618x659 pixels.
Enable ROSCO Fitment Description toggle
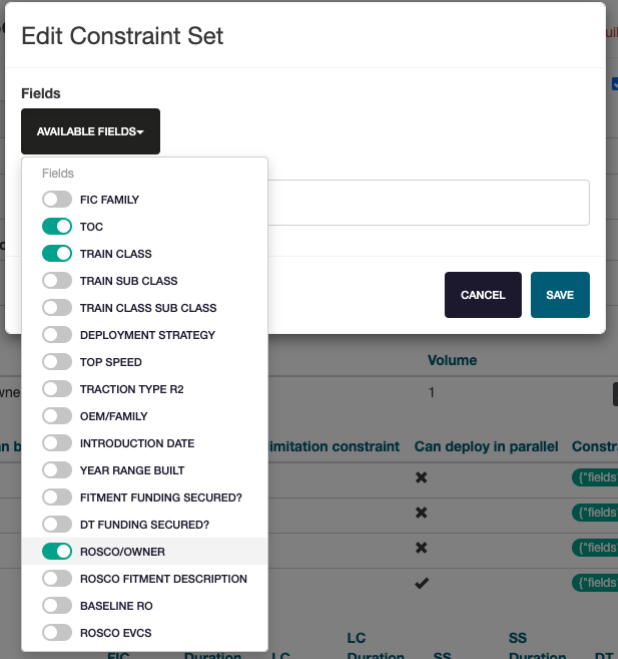[57, 578]
